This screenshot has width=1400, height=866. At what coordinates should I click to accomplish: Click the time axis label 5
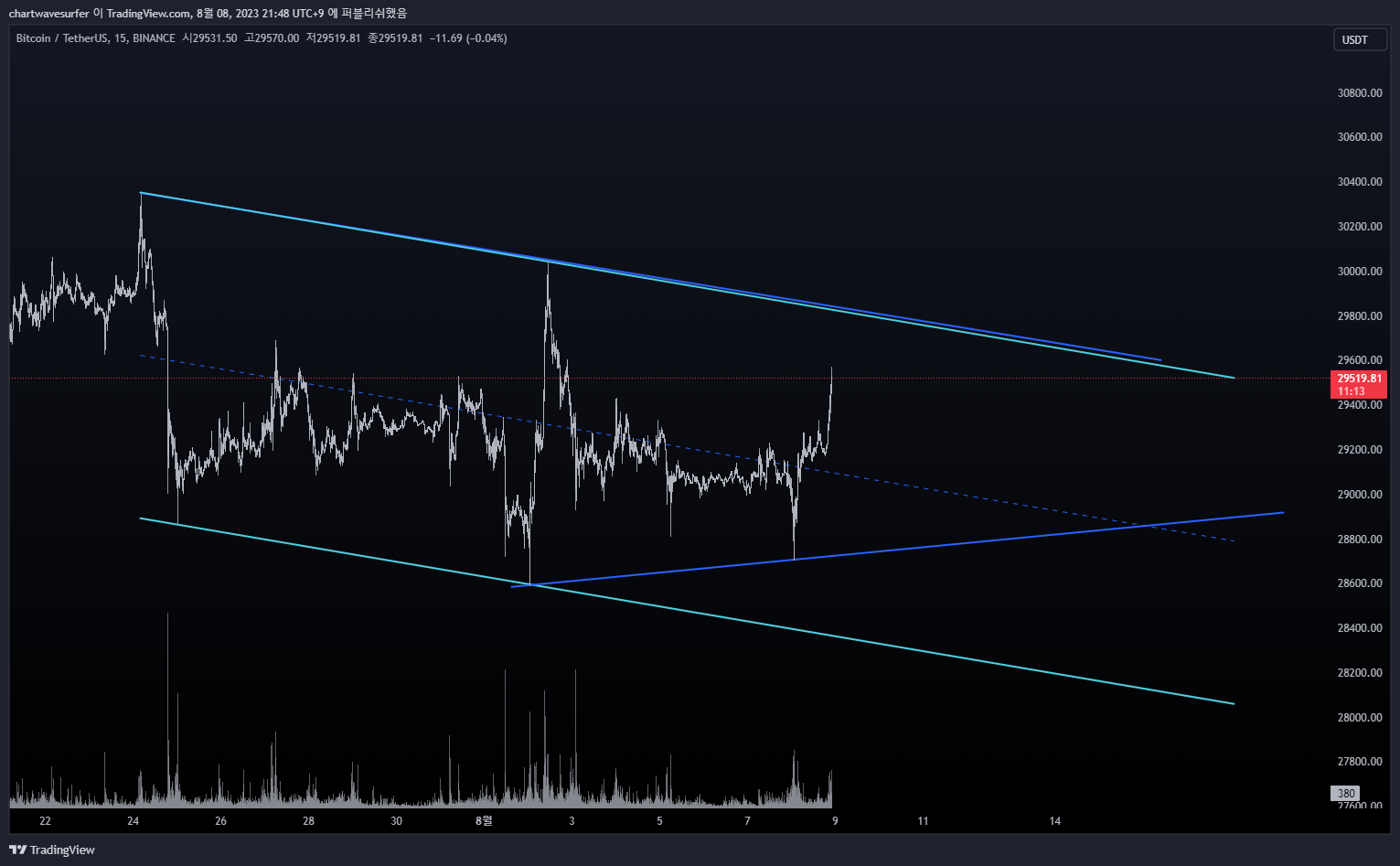659,820
